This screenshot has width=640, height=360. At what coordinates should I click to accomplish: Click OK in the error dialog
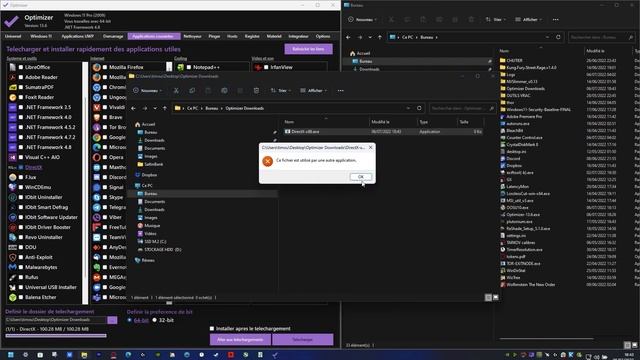360,177
